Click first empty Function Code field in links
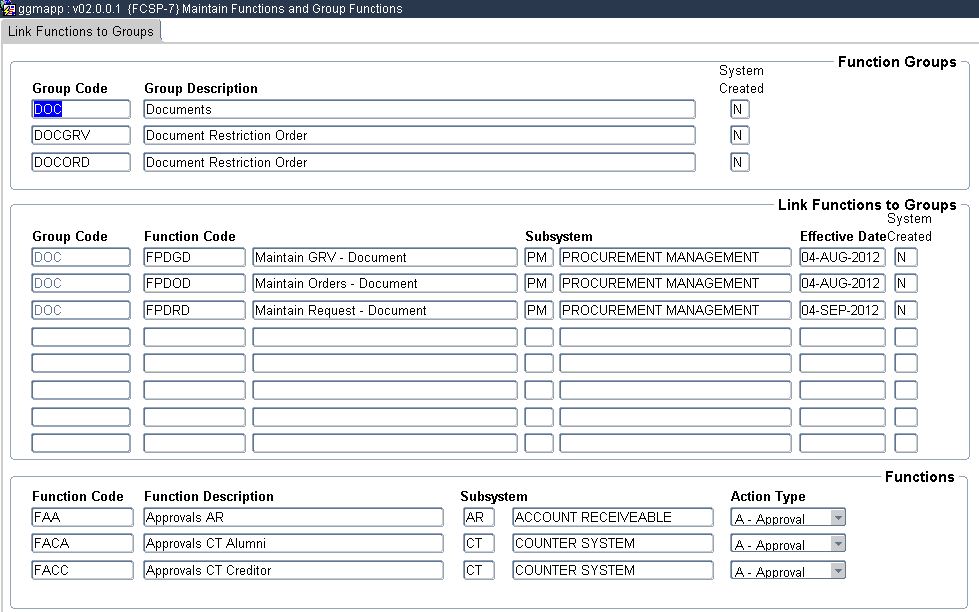The height and width of the screenshot is (612, 979). tap(194, 337)
